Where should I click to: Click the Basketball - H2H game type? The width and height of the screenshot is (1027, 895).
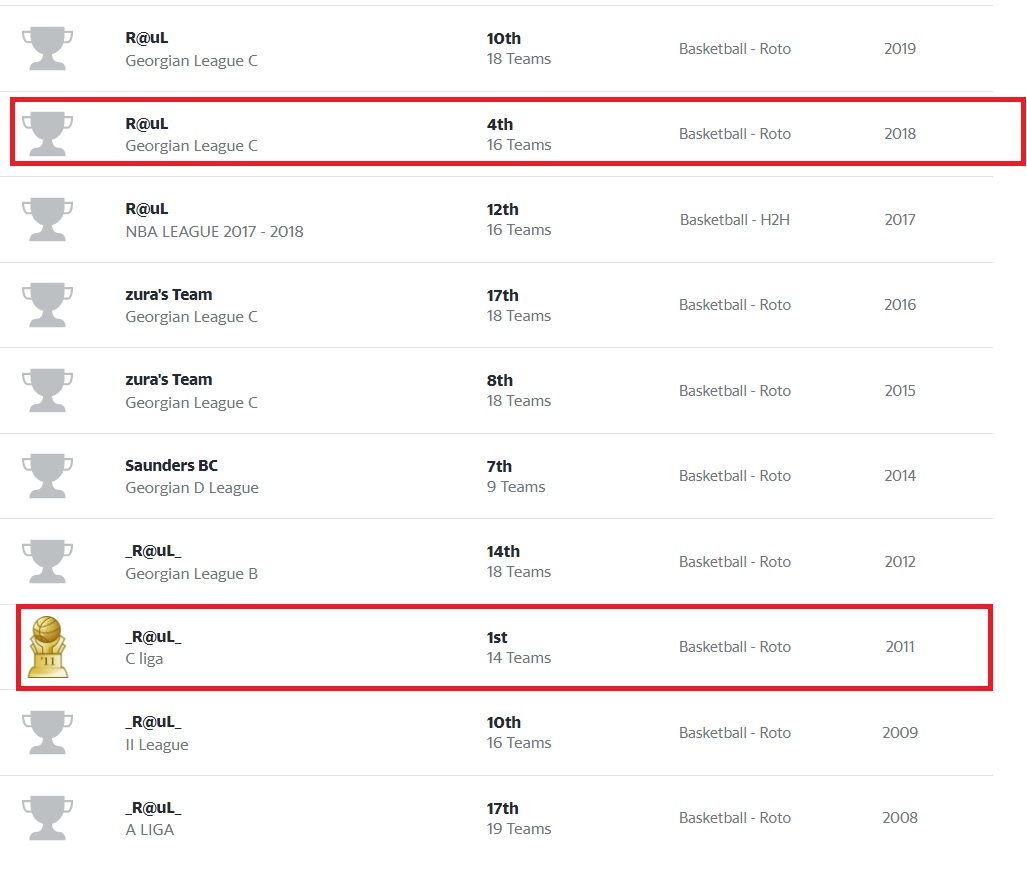[734, 220]
